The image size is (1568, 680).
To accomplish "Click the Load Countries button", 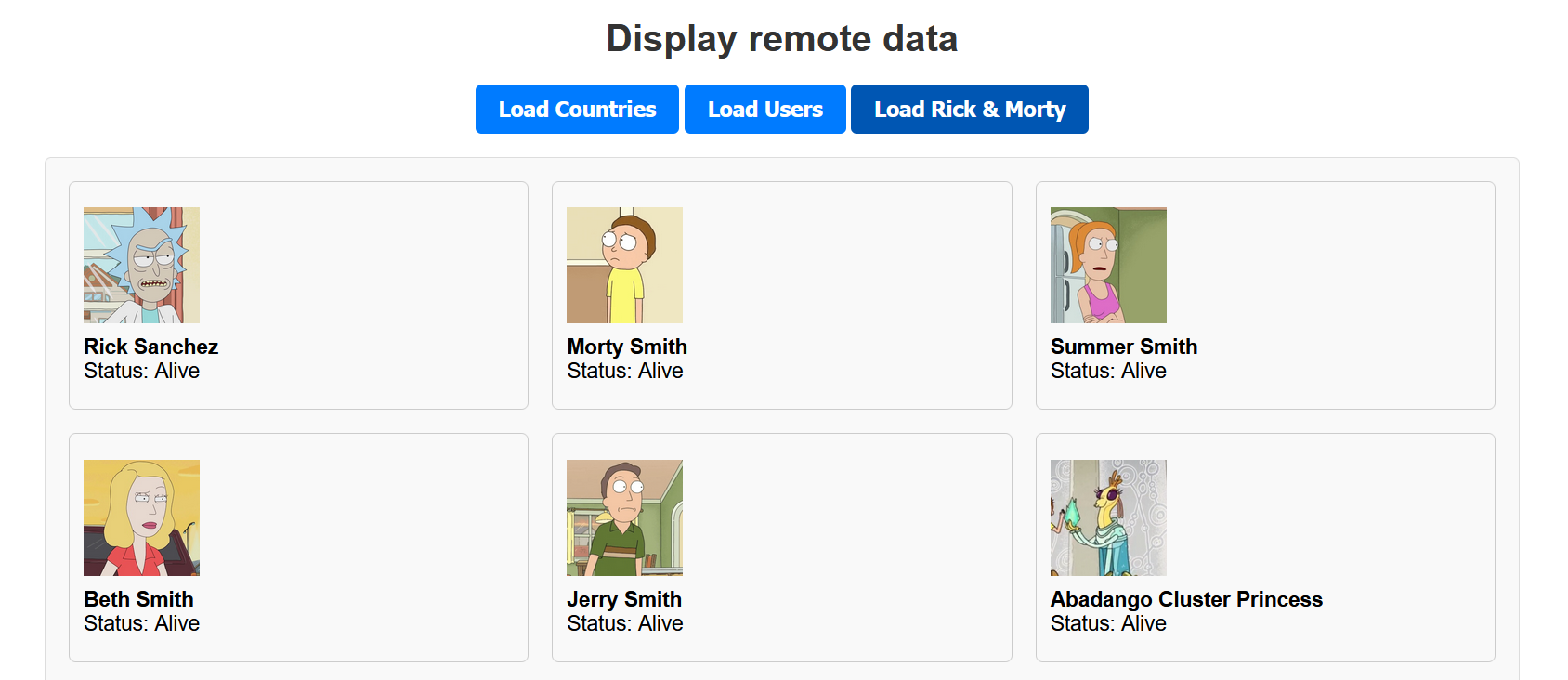I will click(x=577, y=110).
